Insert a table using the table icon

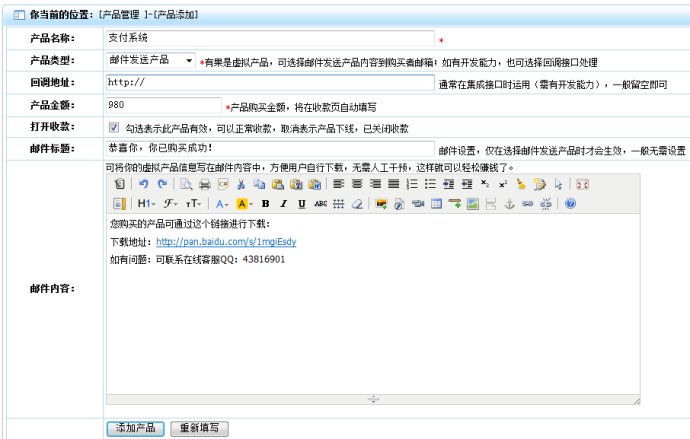pos(437,203)
